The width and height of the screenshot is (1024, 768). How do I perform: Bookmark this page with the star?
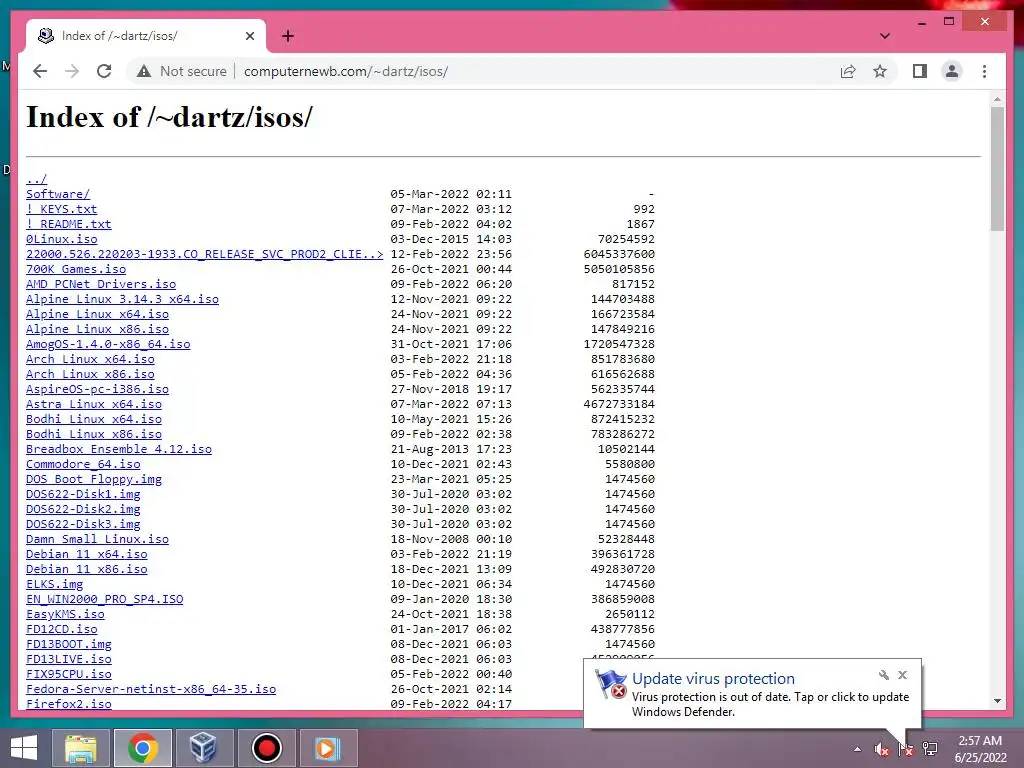(x=880, y=71)
